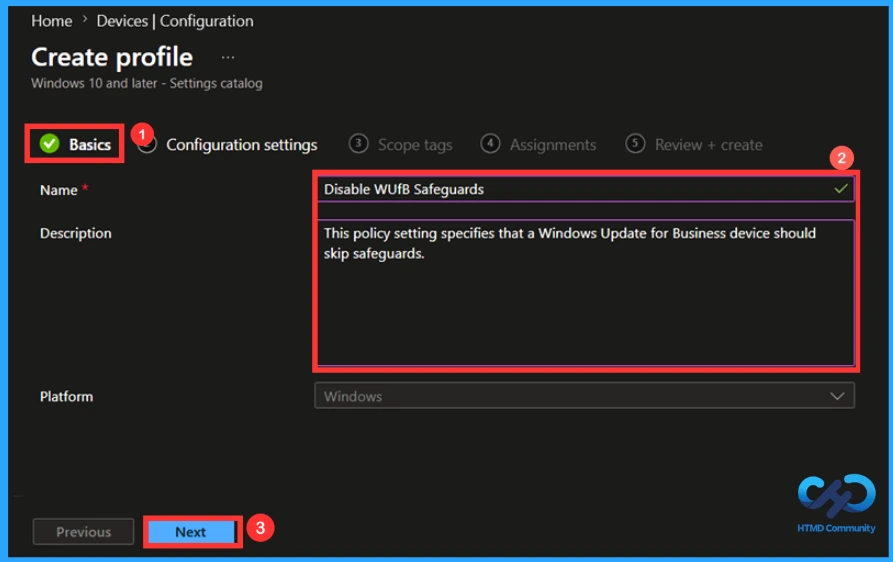
Task: Edit the Name field Disable WUfB Safeguards
Action: [586, 190]
